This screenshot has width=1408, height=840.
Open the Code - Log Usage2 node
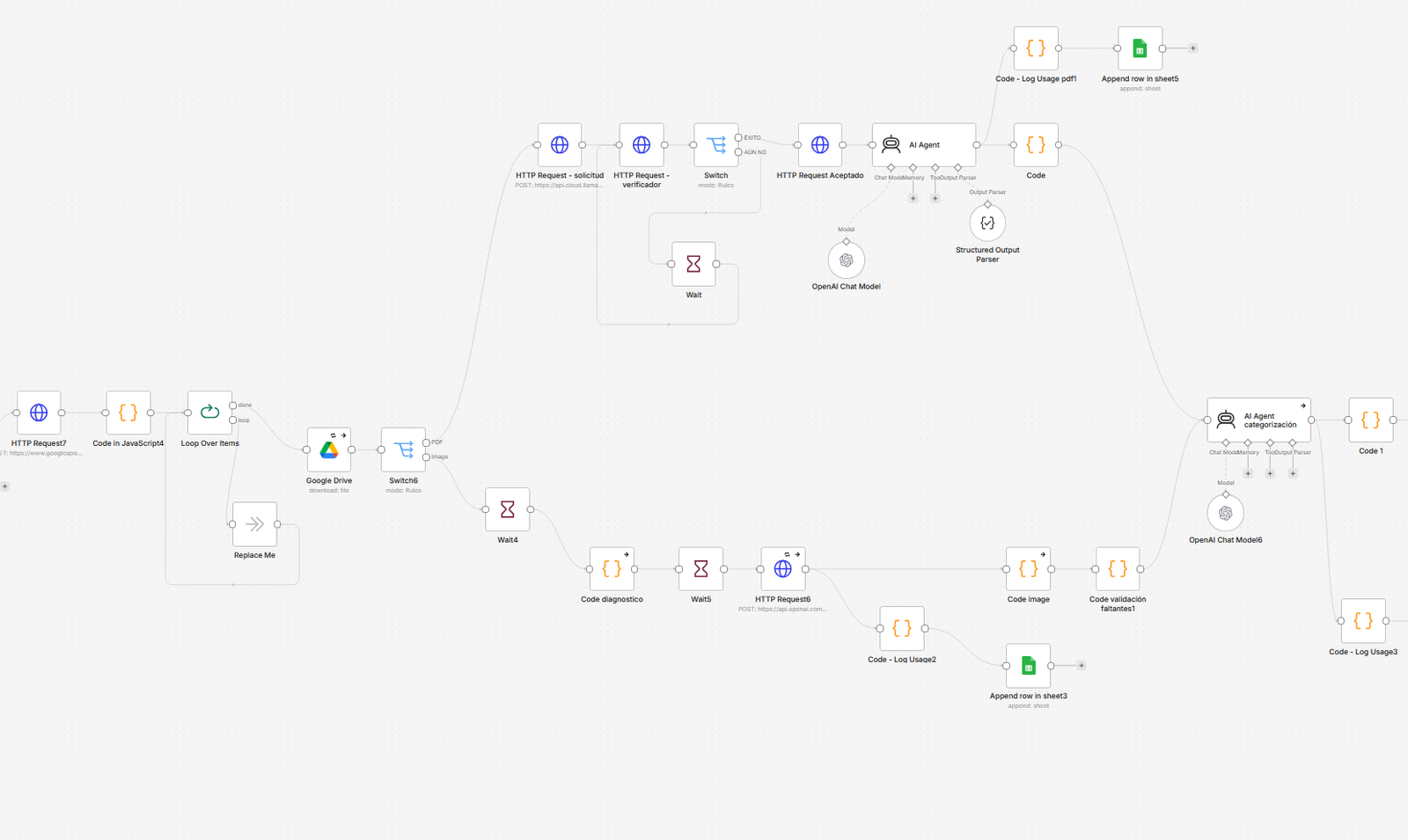[x=902, y=628]
